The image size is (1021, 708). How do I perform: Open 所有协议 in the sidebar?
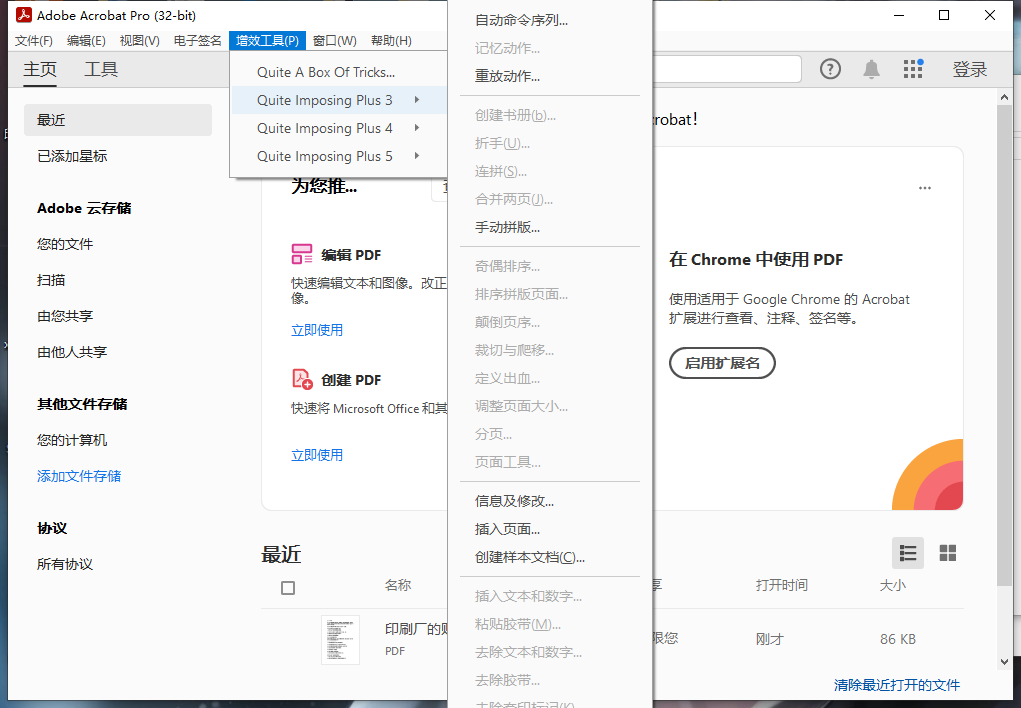64,564
